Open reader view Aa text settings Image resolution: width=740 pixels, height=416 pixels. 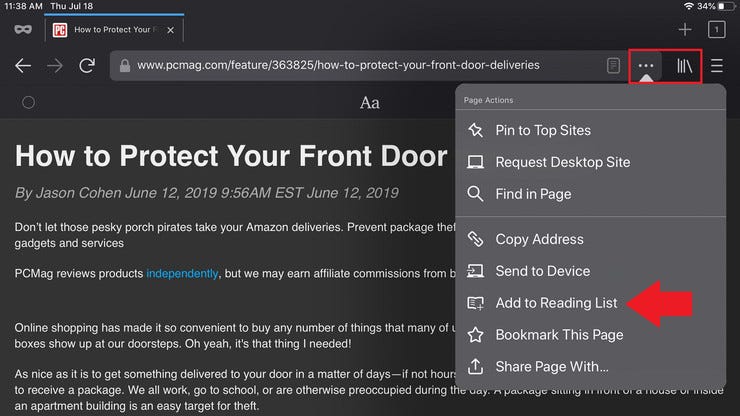tap(370, 102)
